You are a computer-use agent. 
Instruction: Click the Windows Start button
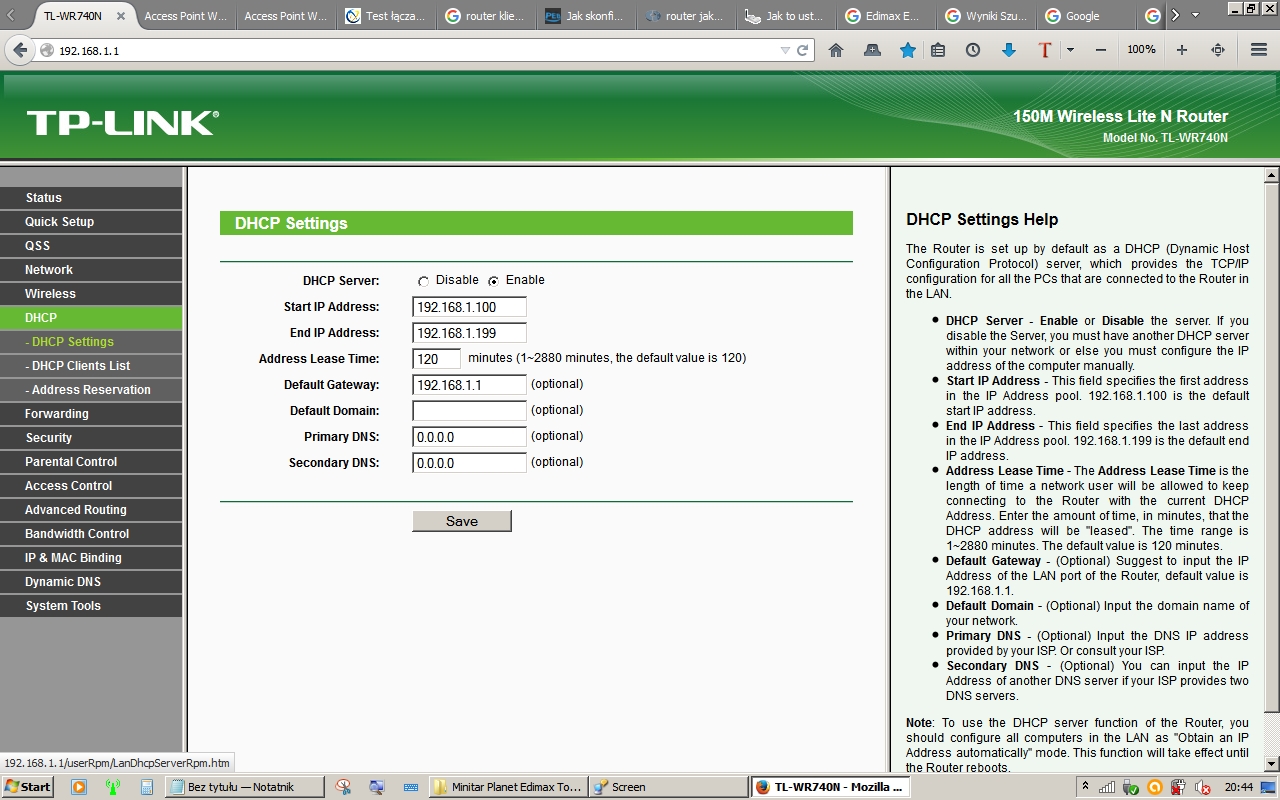pyautogui.click(x=28, y=787)
